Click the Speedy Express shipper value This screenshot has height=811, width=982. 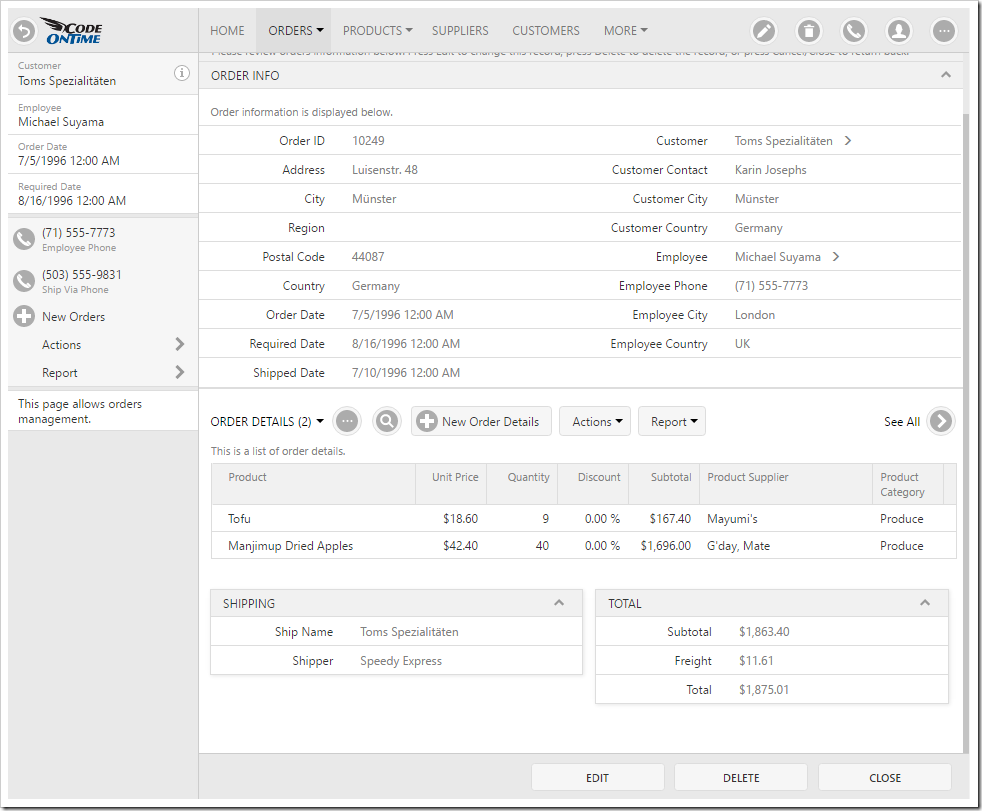[401, 661]
